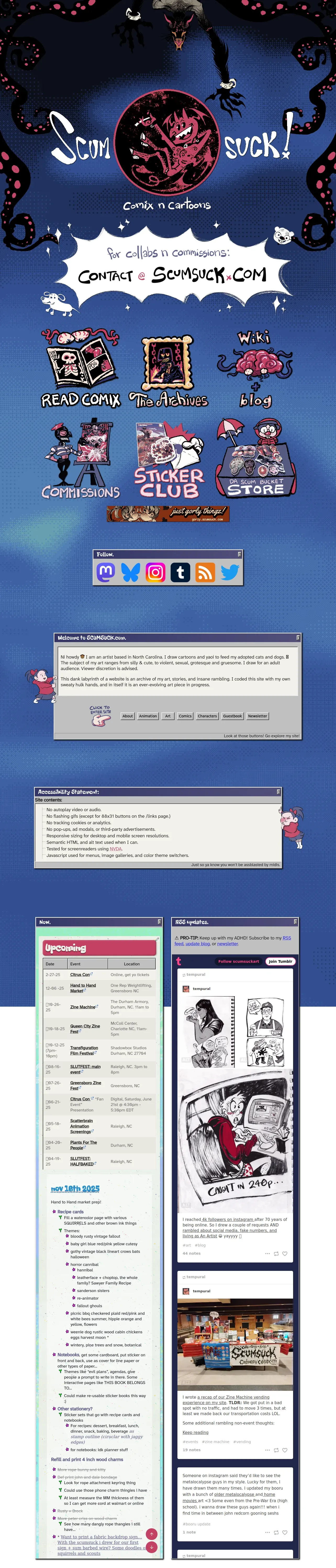This screenshot has width=336, height=1568.
Task: Open the Read Comix illustration
Action: 81,368
